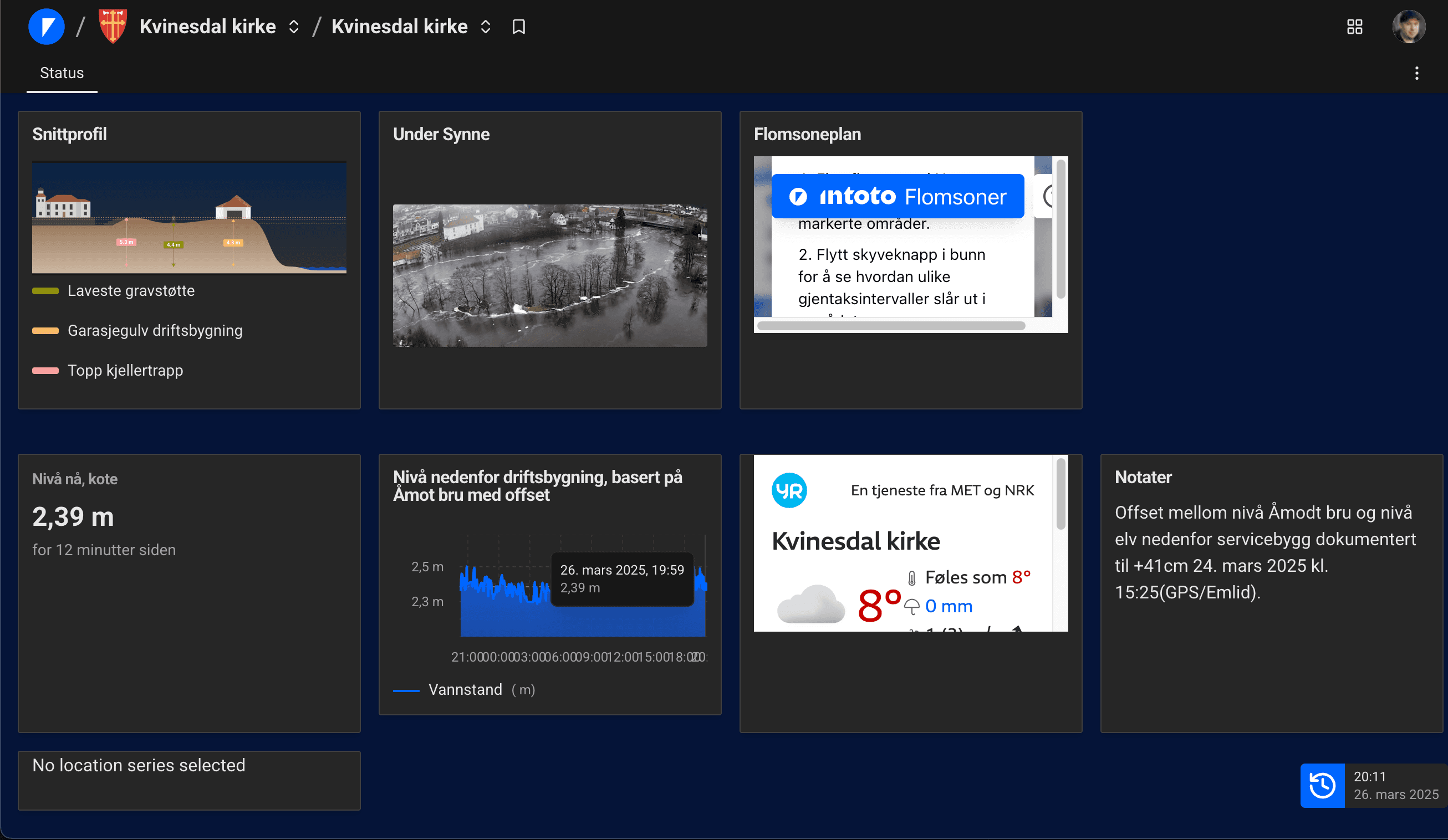This screenshot has width=1448, height=840.
Task: Bookmark the Kvinesdal kirke dashboard
Action: pyautogui.click(x=518, y=27)
